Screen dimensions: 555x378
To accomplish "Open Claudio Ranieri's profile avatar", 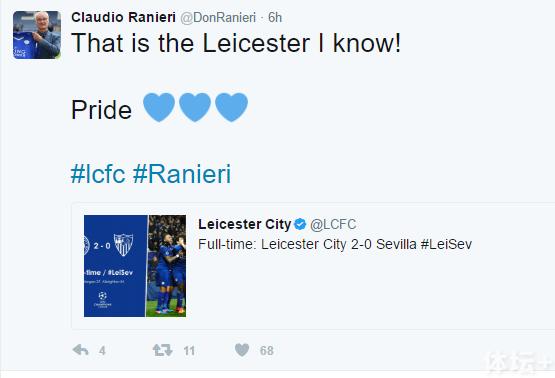I will point(37,35).
